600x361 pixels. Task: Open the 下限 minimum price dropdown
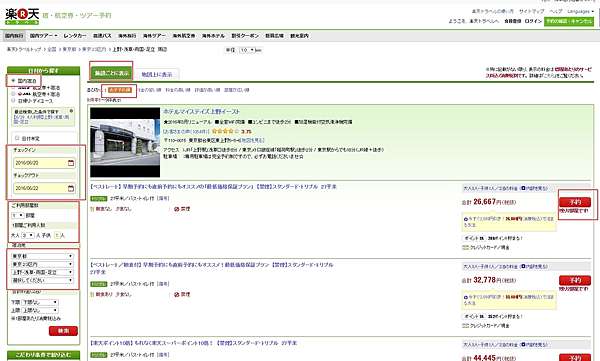(39, 302)
